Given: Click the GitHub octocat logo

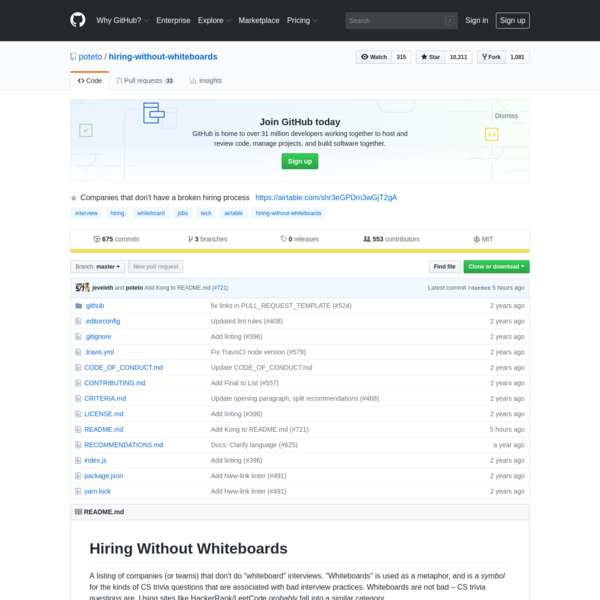Looking at the screenshot, I should coord(78,20).
